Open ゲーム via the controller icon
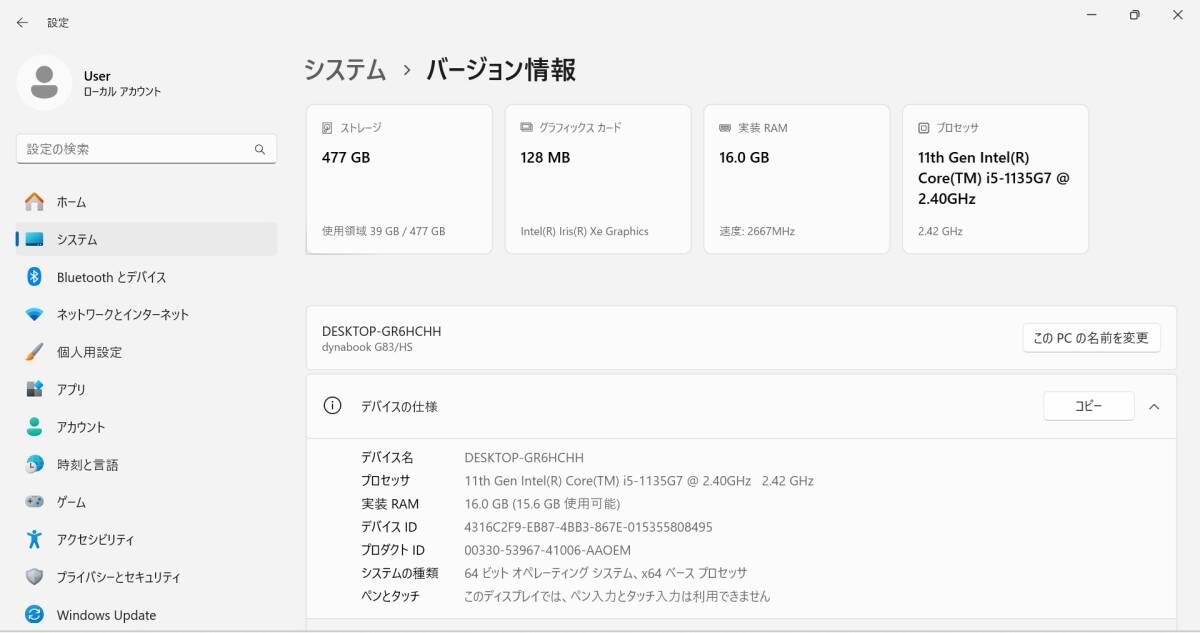The height and width of the screenshot is (633, 1200). (x=35, y=502)
